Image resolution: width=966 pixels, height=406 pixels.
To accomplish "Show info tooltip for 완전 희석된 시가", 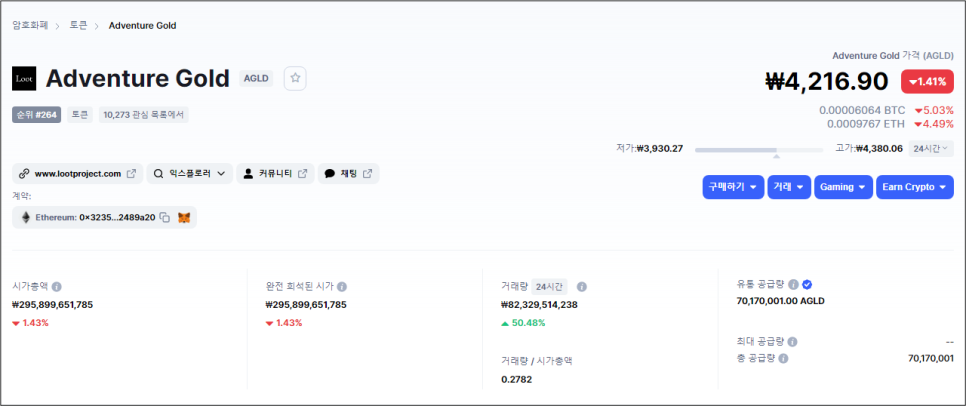I will (x=342, y=286).
